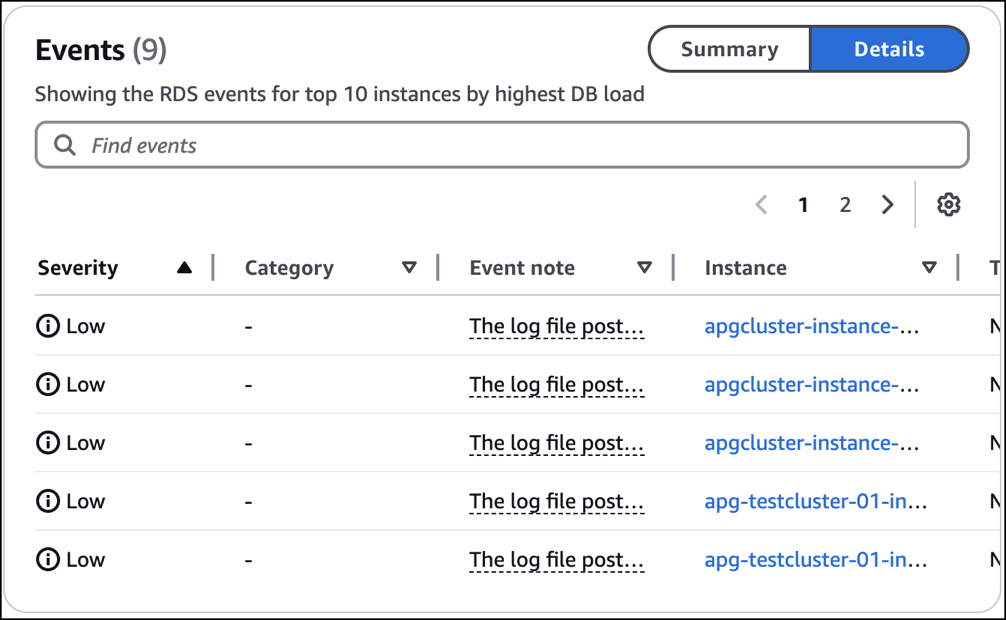This screenshot has width=1006, height=620.
Task: Click the previous page chevron
Action: (761, 204)
